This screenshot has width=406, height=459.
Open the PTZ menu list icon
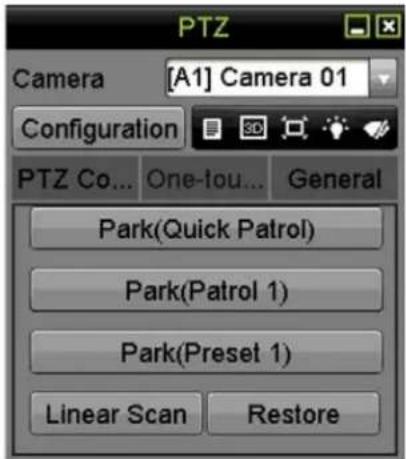pos(212,129)
